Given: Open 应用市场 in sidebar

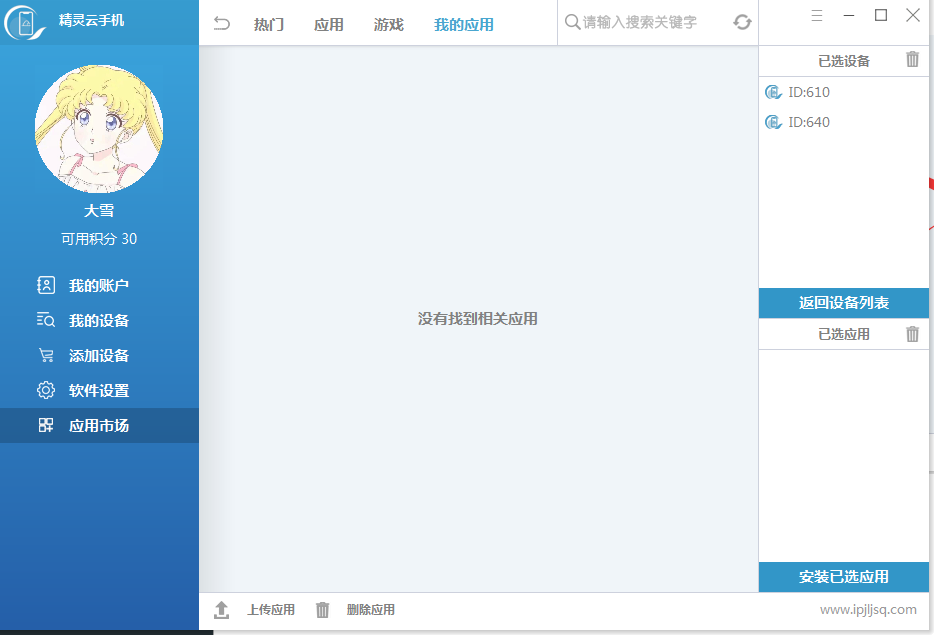Looking at the screenshot, I should tap(99, 425).
